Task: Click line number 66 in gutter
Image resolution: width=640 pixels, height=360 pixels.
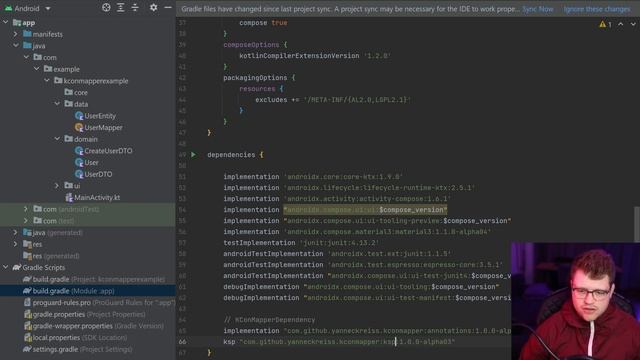Action: [x=182, y=342]
